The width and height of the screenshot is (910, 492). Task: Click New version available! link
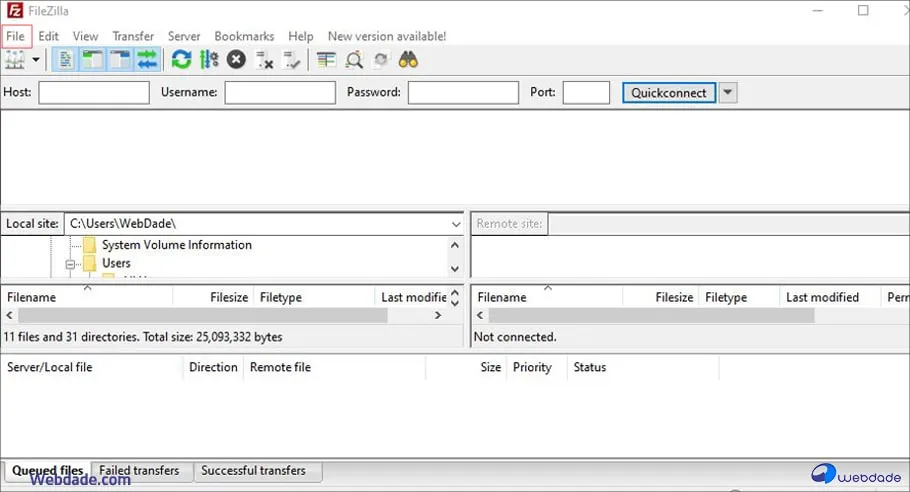(387, 36)
